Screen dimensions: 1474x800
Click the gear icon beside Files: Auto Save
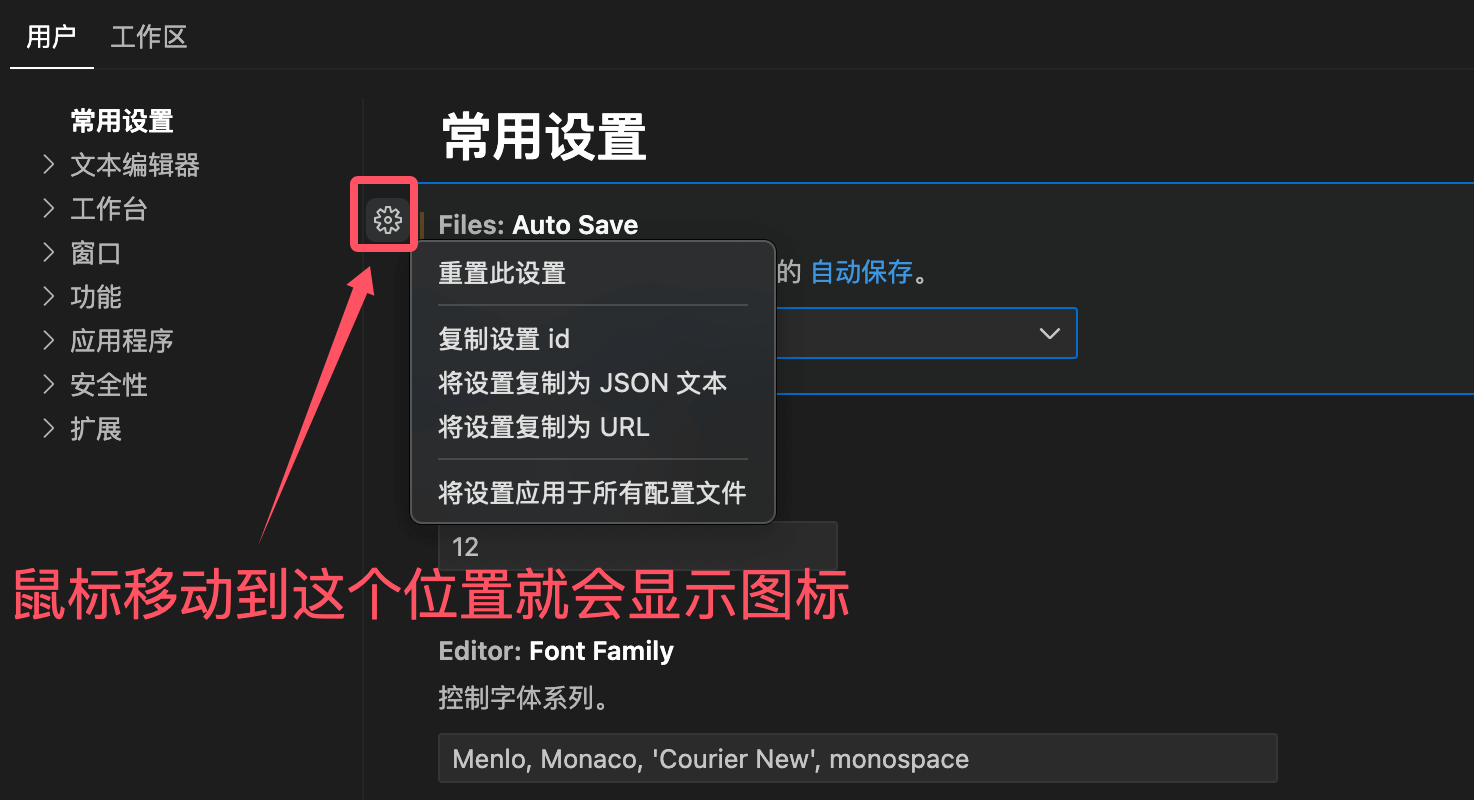(x=387, y=220)
